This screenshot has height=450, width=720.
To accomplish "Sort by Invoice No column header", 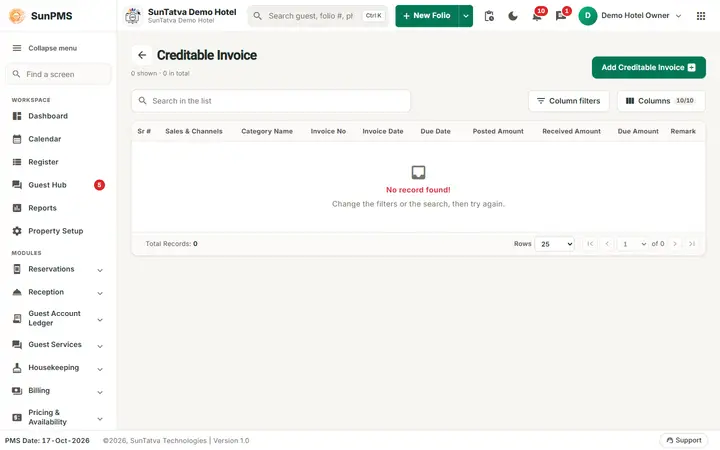I will pos(328,131).
